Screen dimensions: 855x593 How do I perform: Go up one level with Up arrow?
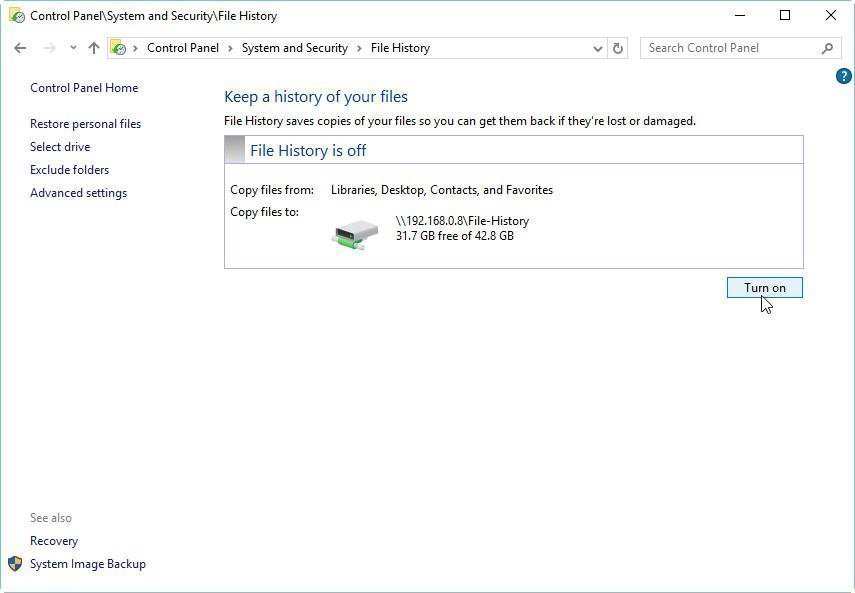coord(94,48)
